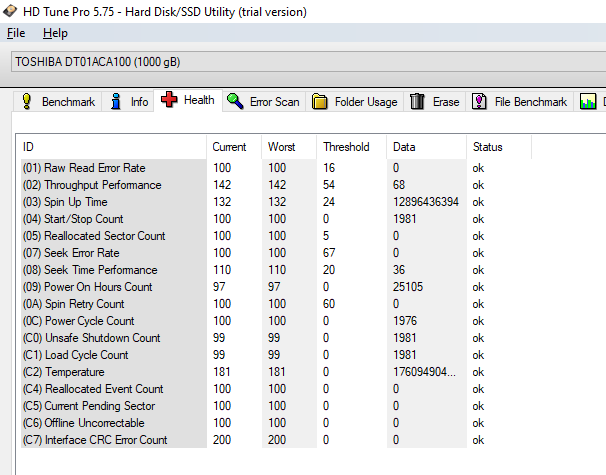This screenshot has width=606, height=475.
Task: Switch to the Erase tab
Action: click(x=435, y=102)
